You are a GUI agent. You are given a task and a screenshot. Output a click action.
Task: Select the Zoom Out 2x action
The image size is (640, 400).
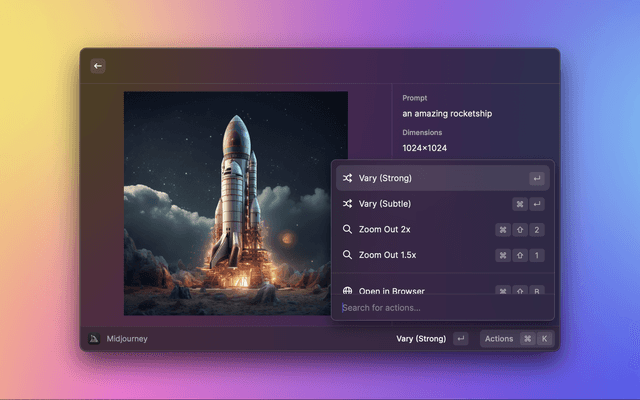(386, 229)
